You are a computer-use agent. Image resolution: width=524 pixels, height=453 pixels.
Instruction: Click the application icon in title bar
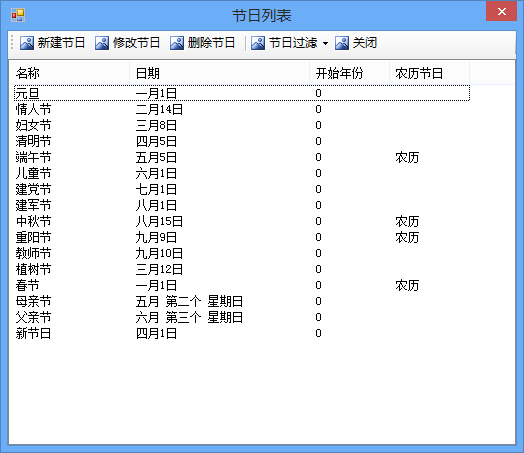[x=18, y=15]
